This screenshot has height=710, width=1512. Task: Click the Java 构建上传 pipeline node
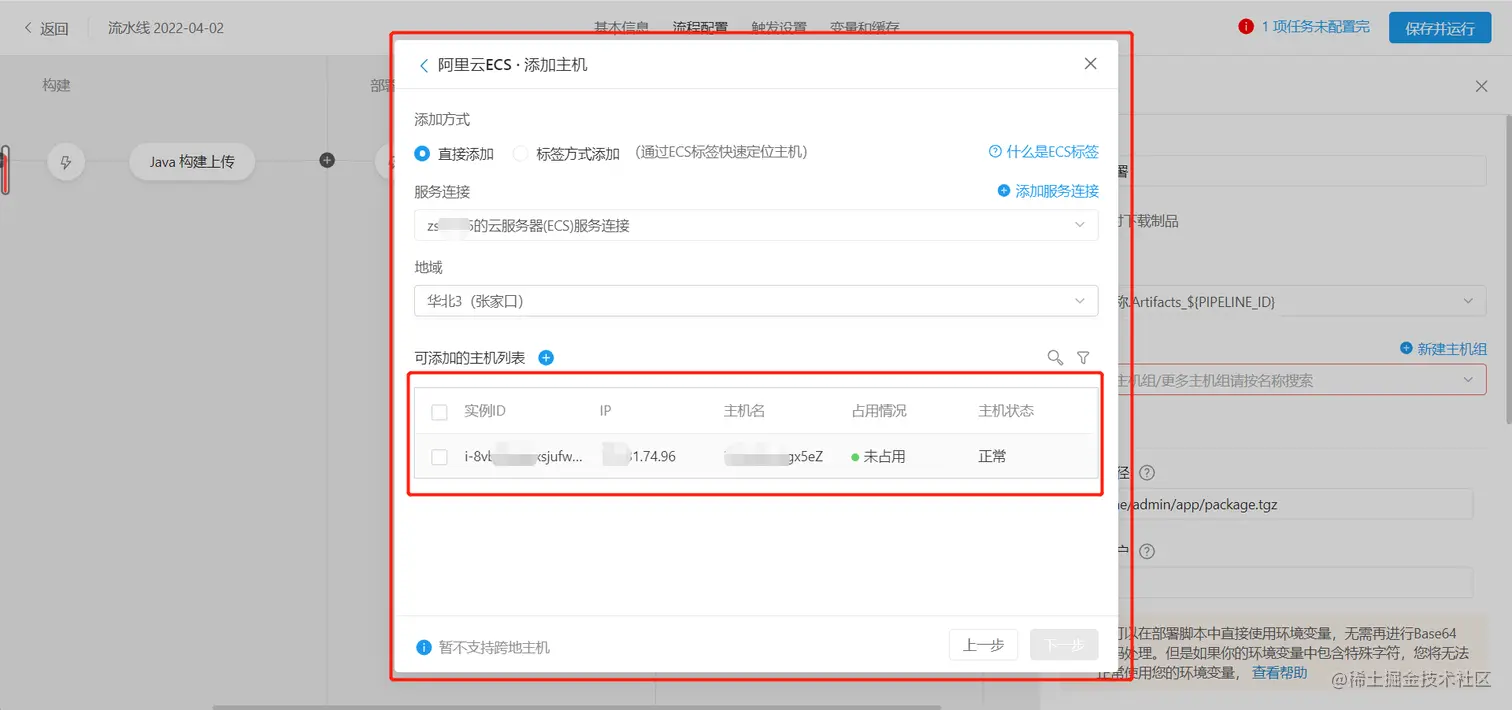pyautogui.click(x=192, y=161)
